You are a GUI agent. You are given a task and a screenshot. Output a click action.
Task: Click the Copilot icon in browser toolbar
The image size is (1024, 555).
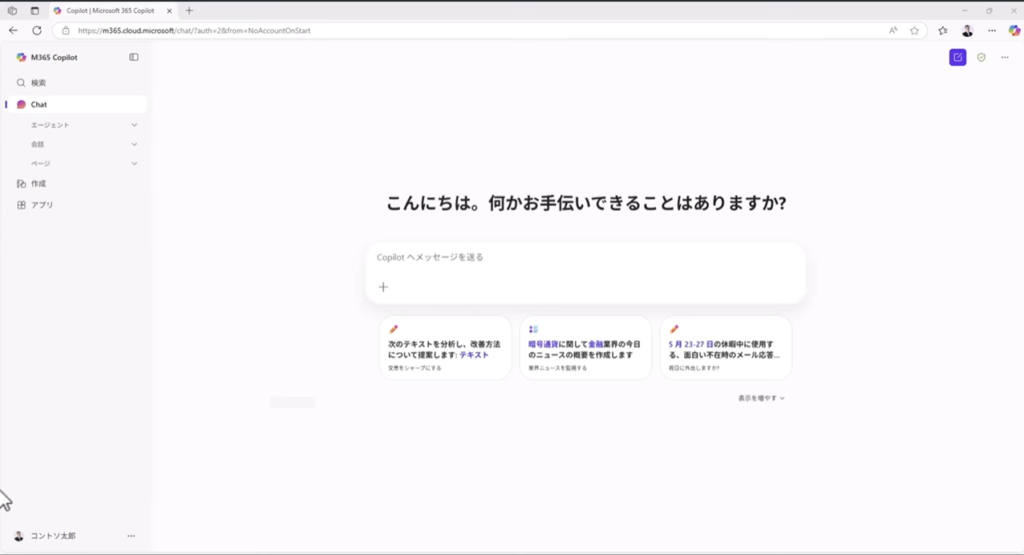click(1013, 30)
